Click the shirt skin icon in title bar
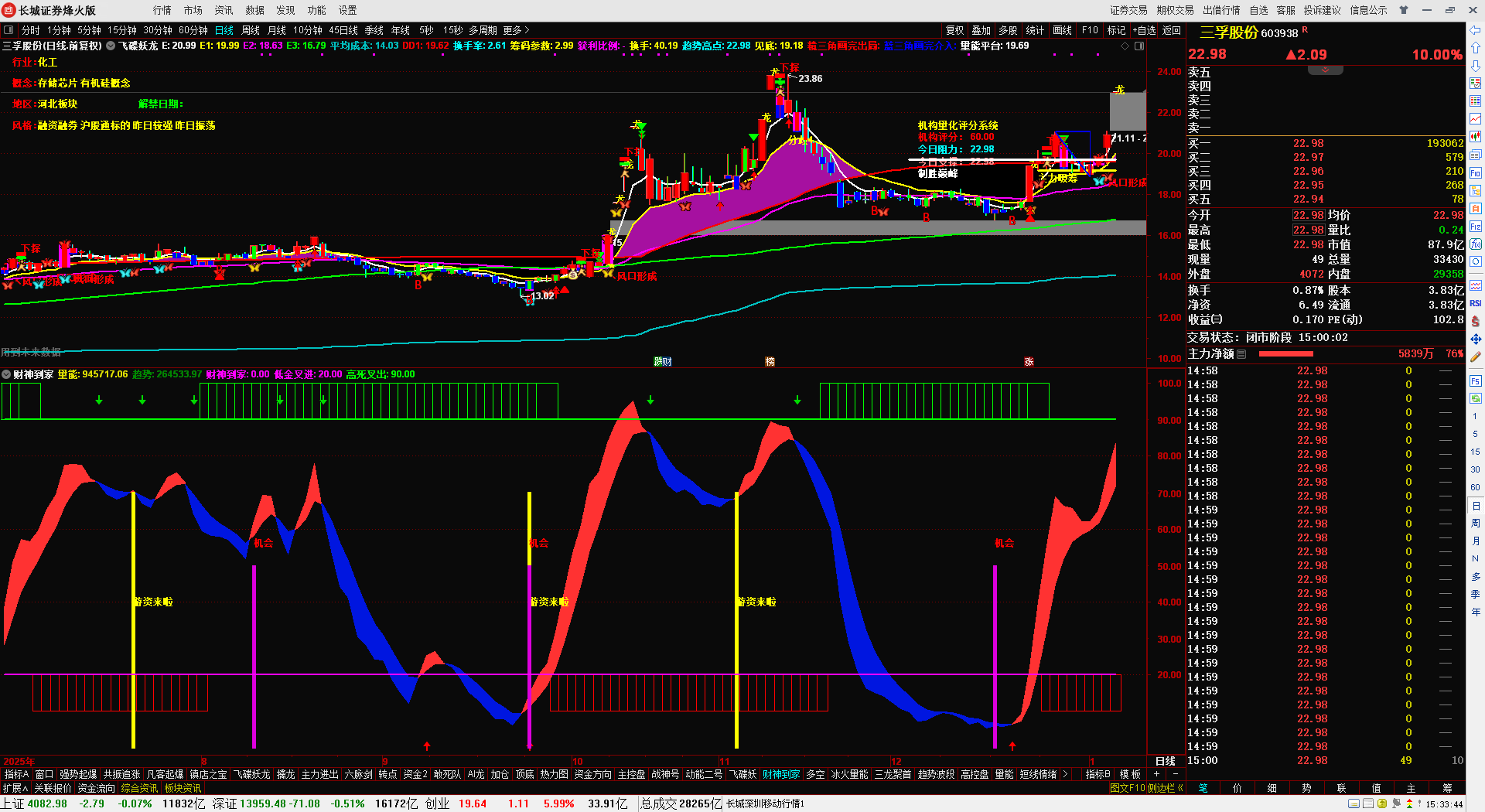 1404,10
